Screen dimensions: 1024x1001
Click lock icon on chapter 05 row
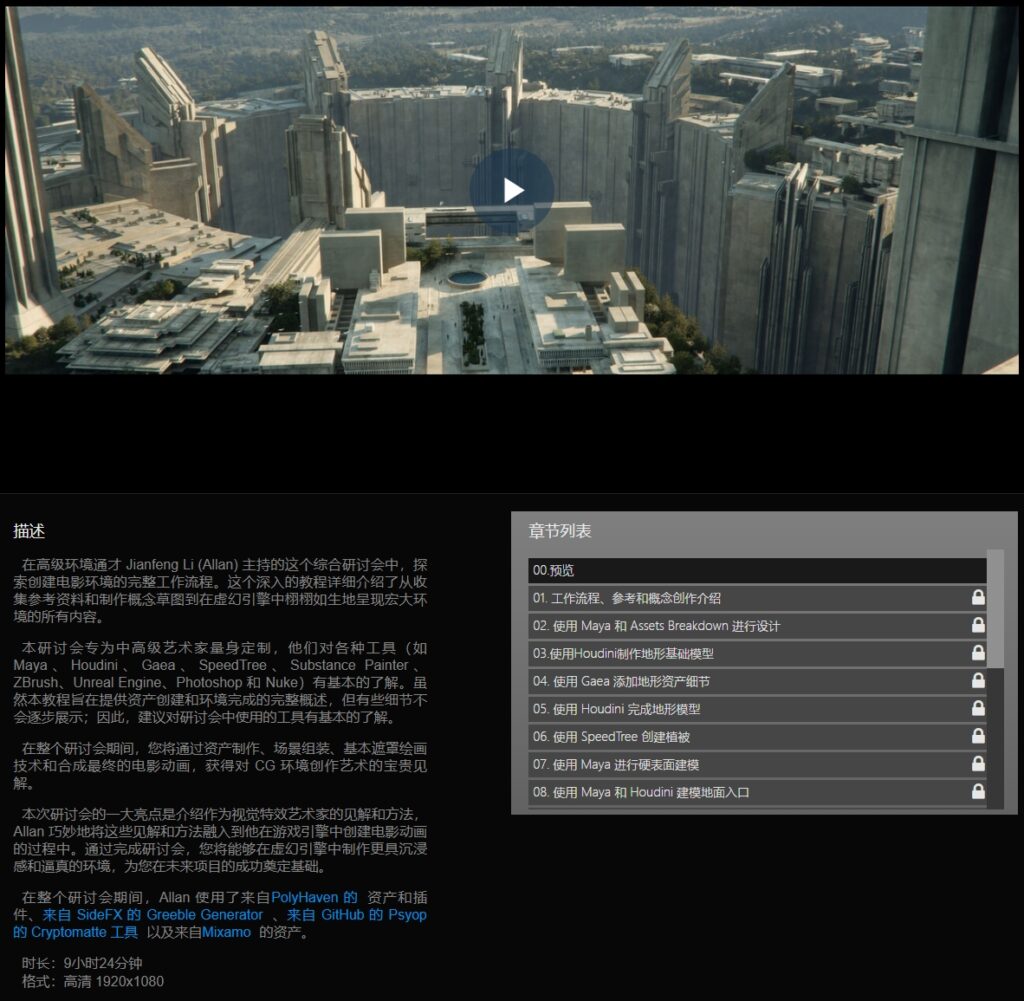(x=978, y=708)
